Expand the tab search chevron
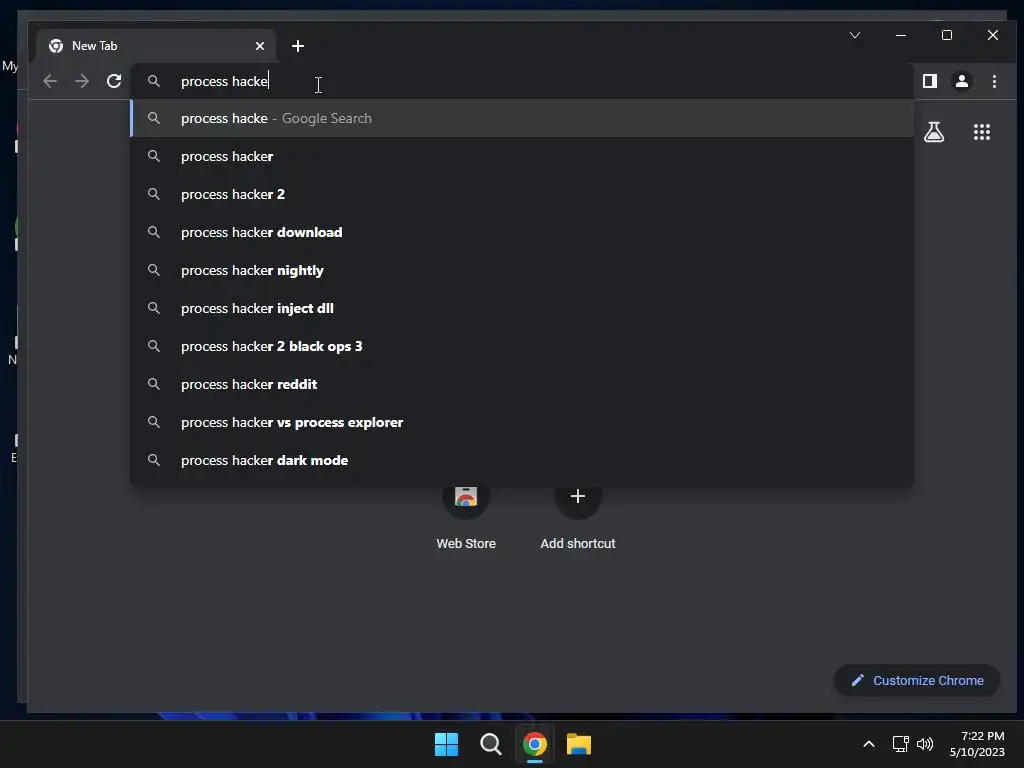The height and width of the screenshot is (768, 1024). pos(855,35)
